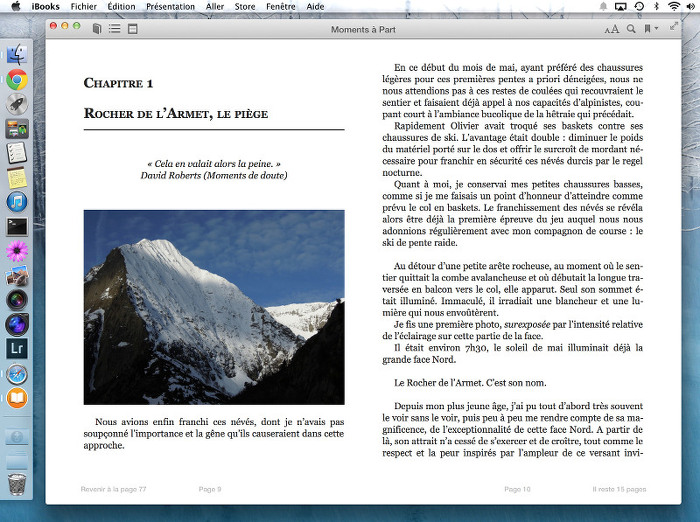
Task: Open the Aide menu
Action: 315,7
